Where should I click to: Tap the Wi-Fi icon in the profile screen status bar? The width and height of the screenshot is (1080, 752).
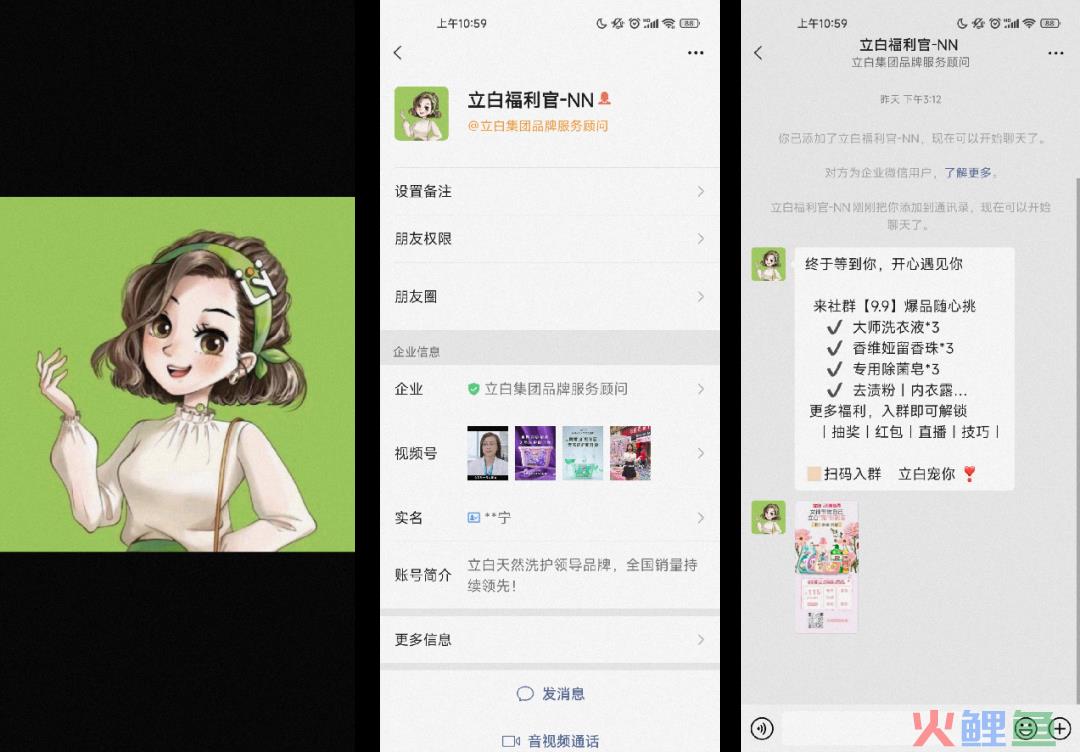click(669, 23)
